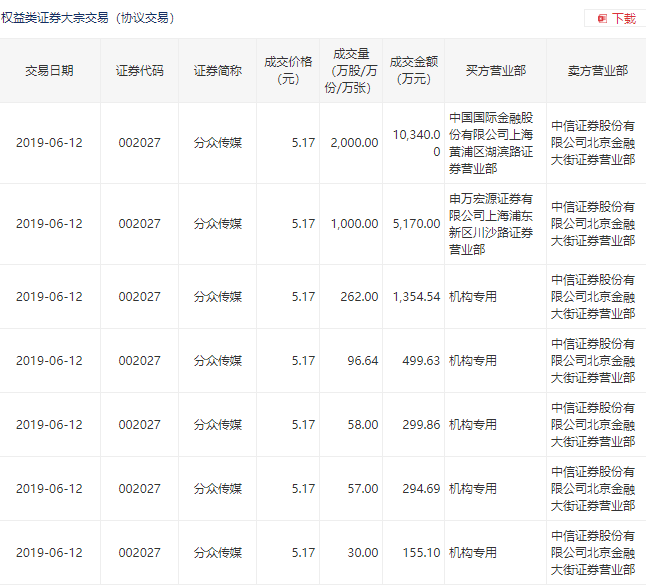
Task: Click 分众传媒 in the 10,340.00 row
Action: click(218, 143)
